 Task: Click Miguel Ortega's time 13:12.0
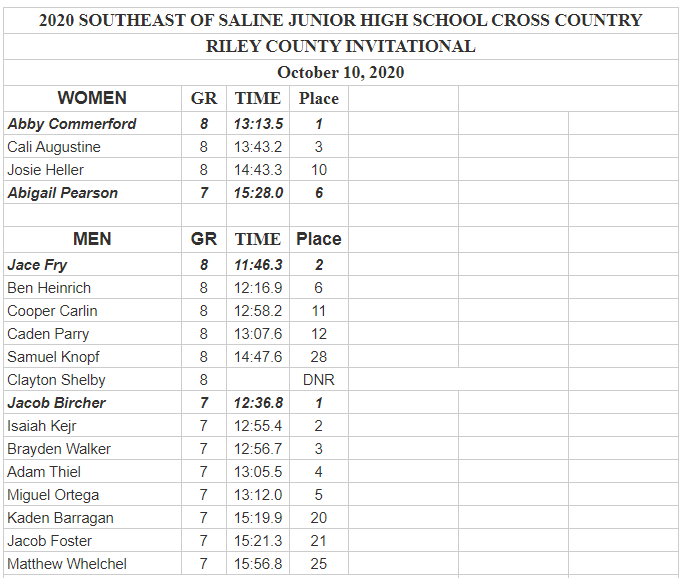258,495
